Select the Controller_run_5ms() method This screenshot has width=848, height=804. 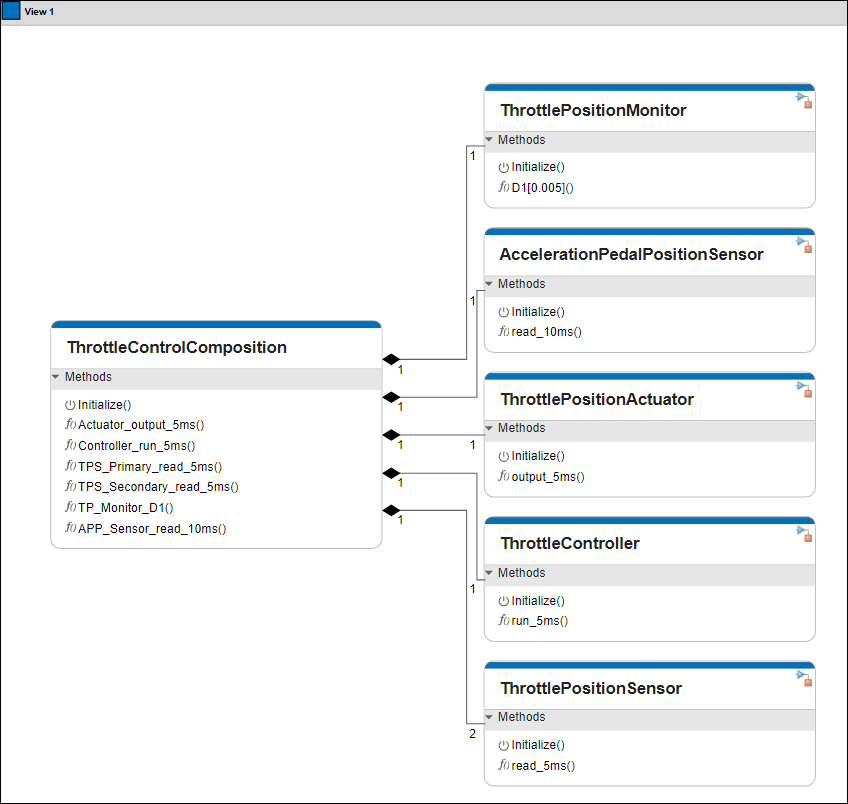tap(136, 446)
